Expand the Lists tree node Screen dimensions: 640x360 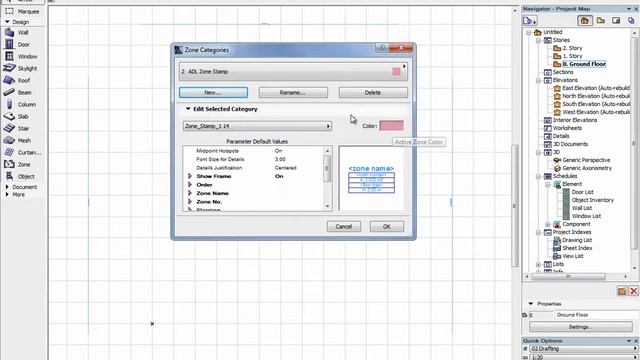[538, 264]
